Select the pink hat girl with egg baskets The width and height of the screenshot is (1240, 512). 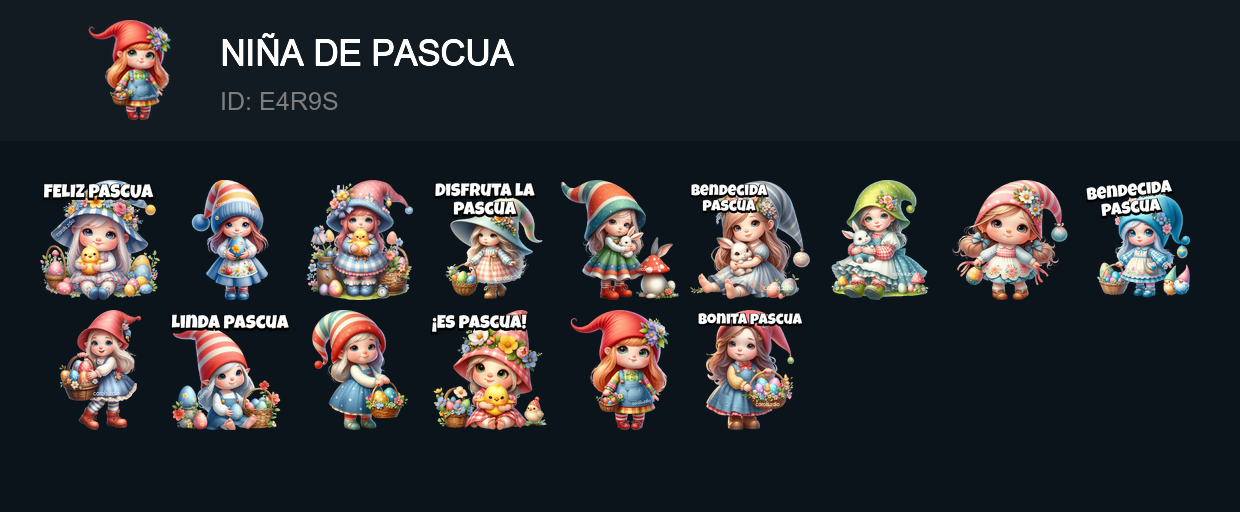[x=360, y=239]
